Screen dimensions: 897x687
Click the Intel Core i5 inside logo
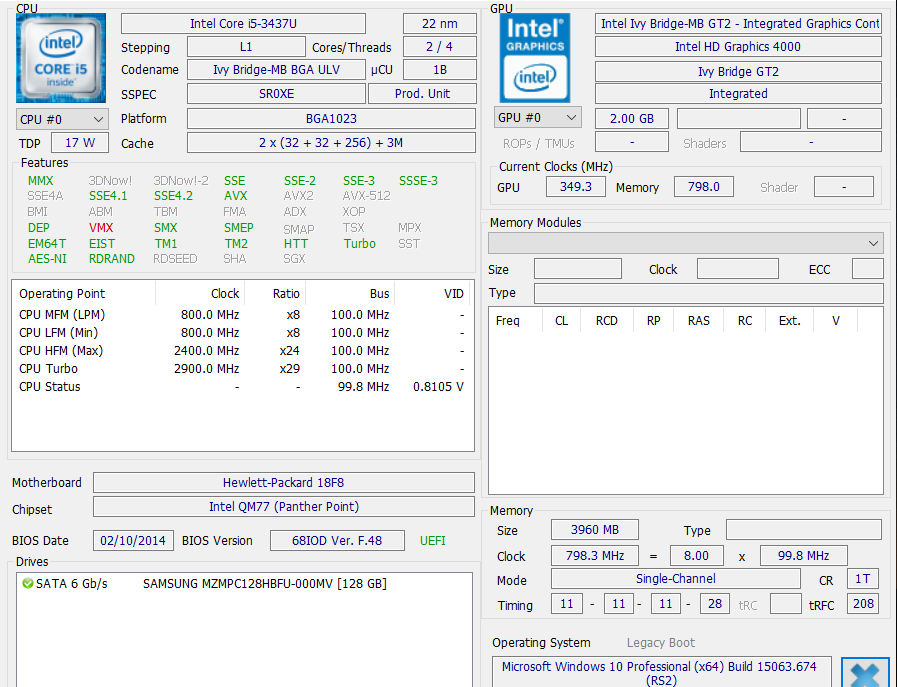point(61,58)
